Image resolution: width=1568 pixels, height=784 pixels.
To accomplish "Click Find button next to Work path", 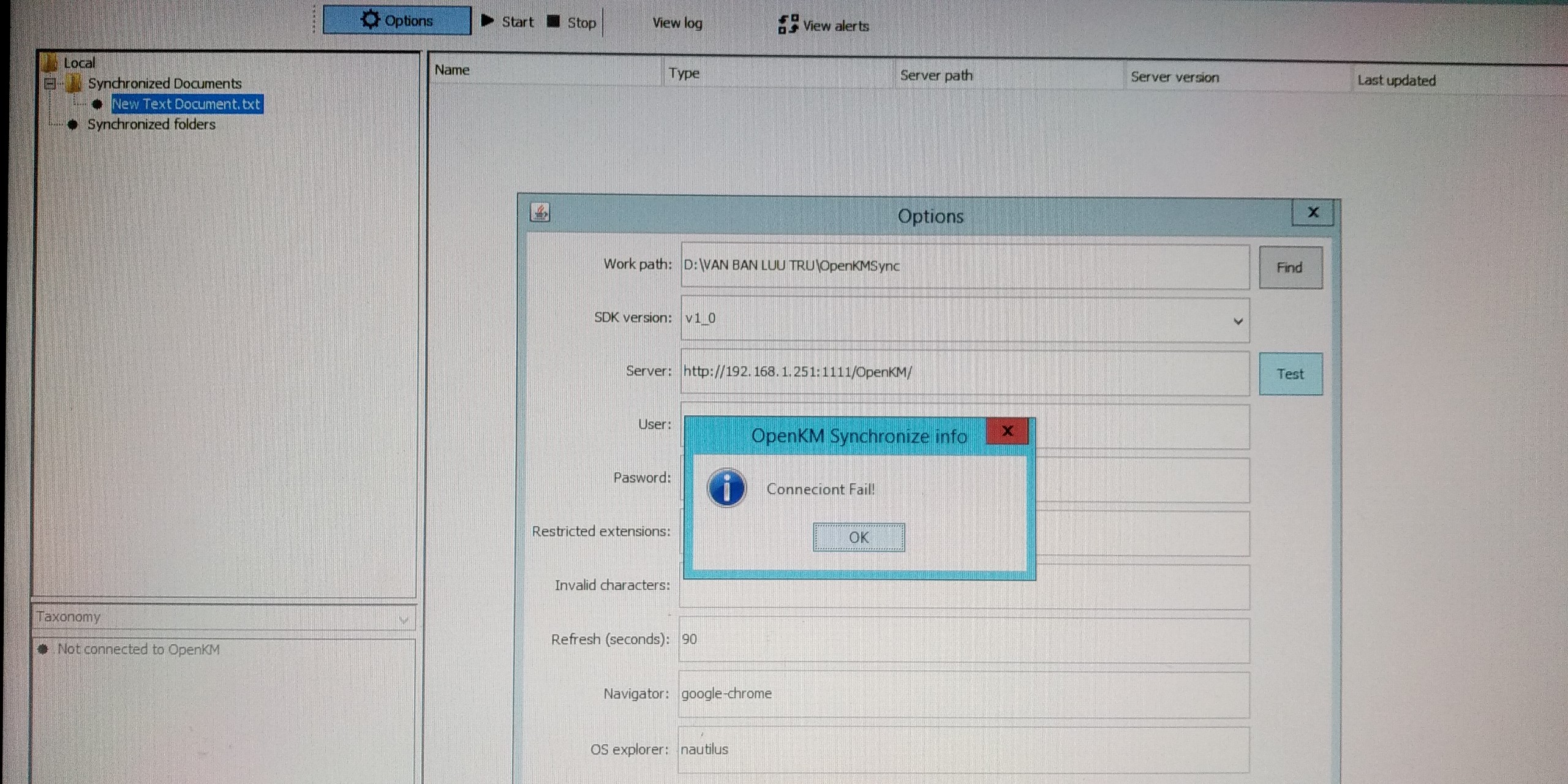I will point(1290,268).
